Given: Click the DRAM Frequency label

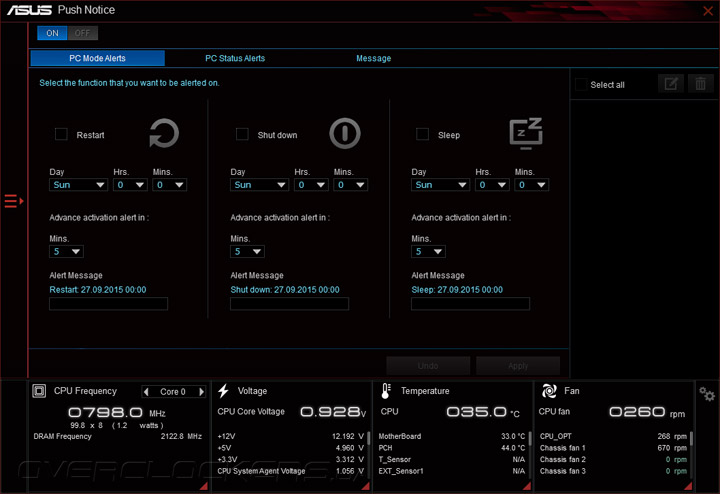Looking at the screenshot, I should tap(62, 436).
